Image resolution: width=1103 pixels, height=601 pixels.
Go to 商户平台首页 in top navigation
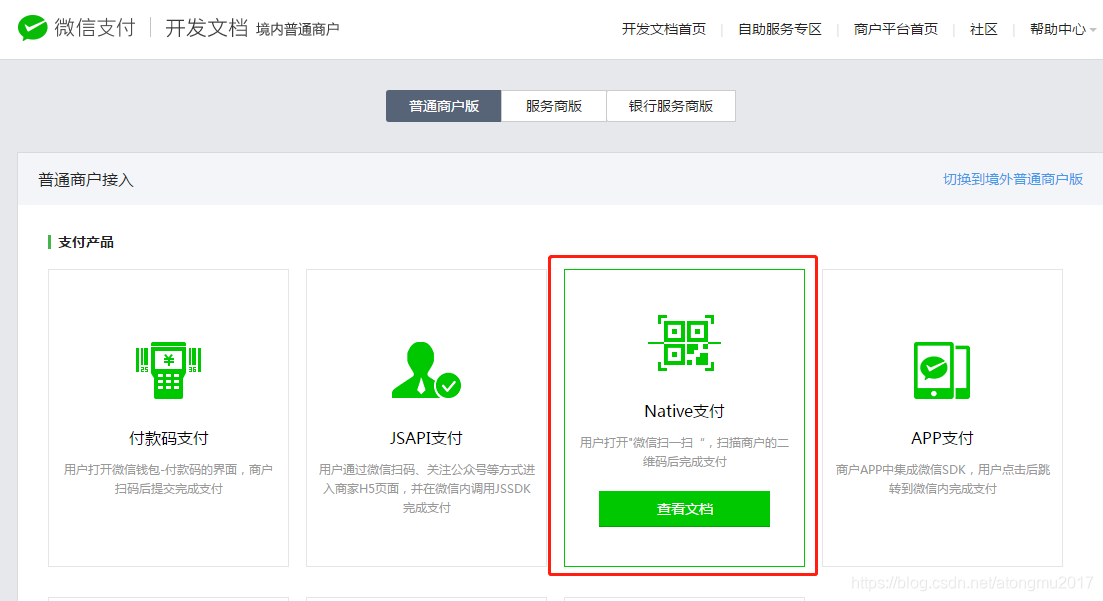coord(895,29)
